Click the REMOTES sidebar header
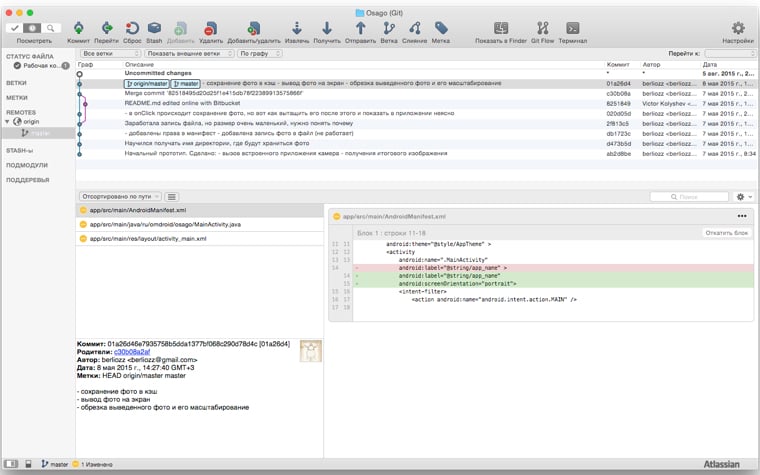The height and width of the screenshot is (475, 760). [21, 112]
